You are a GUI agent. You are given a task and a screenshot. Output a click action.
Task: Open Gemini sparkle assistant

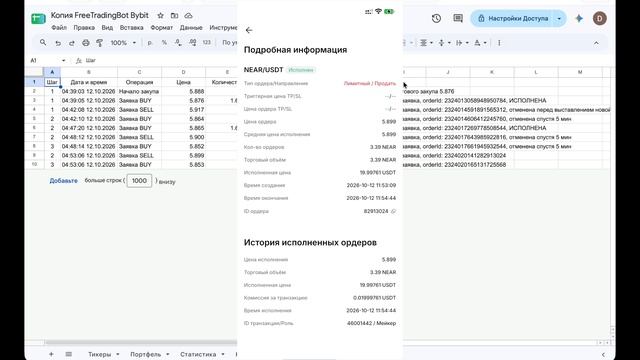[x=579, y=18]
